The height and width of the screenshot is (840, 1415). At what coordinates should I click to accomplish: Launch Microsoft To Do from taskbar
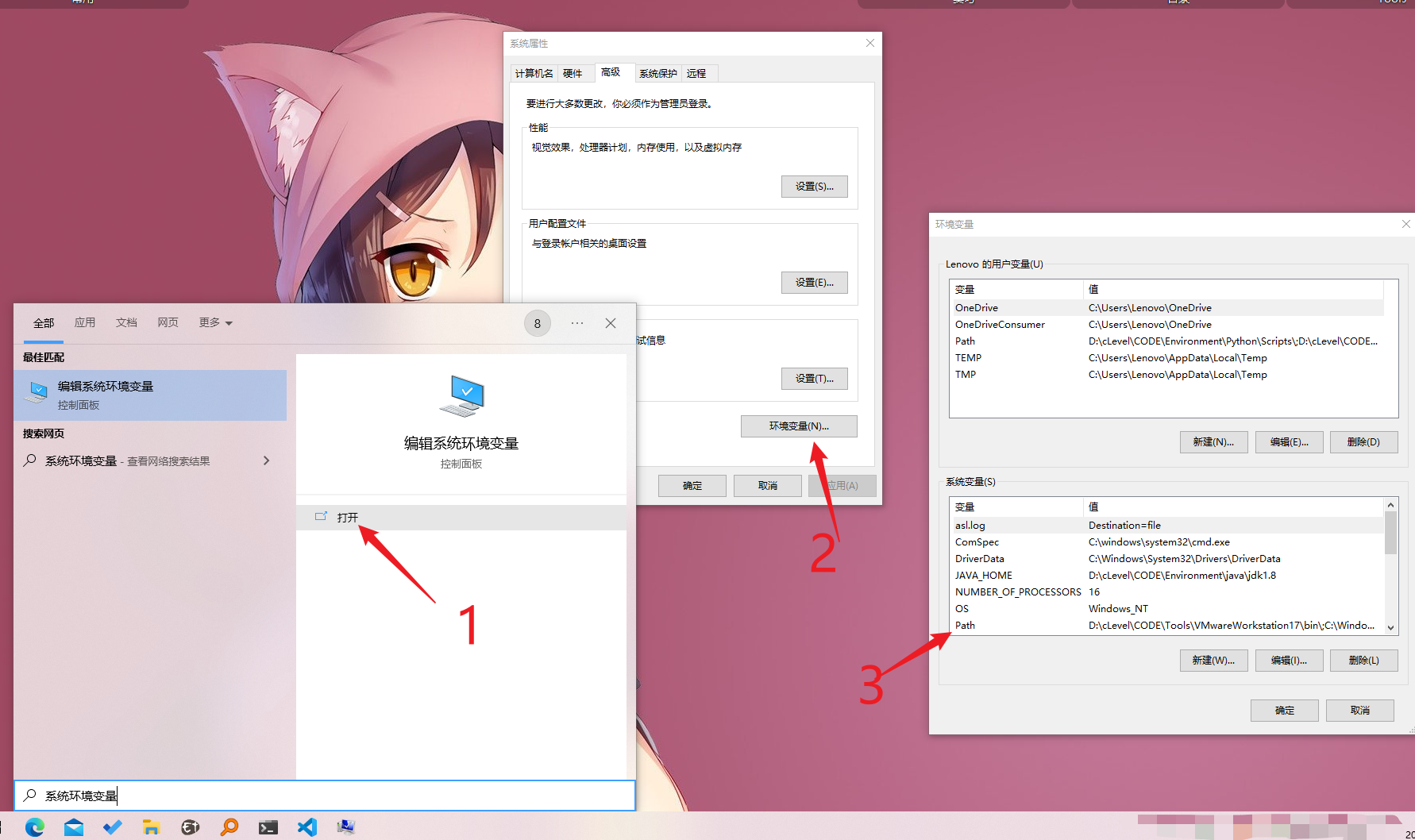pos(113,827)
